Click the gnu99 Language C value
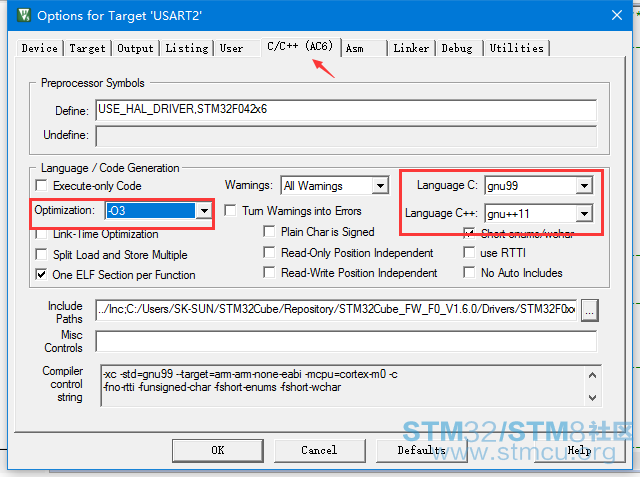 pos(530,186)
